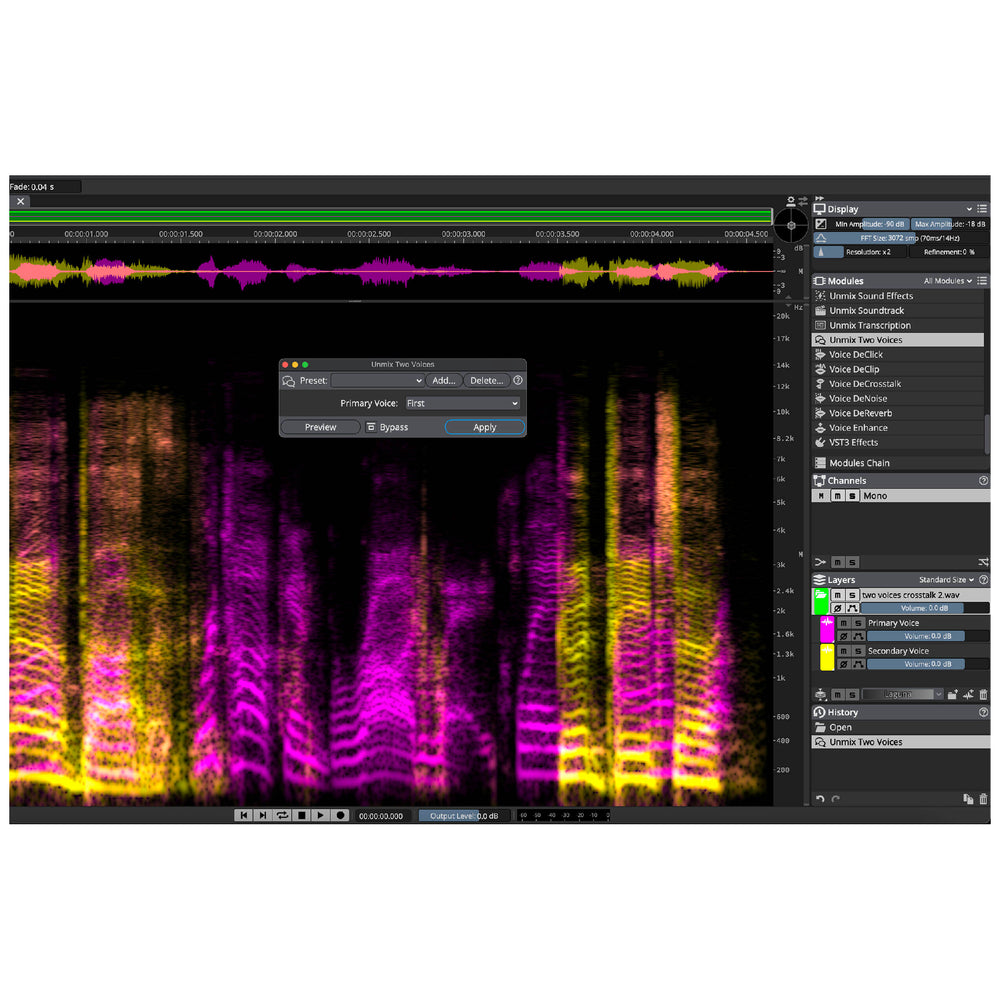This screenshot has height=1000, width=1000.
Task: Solo the Primary Voice layer
Action: (x=858, y=623)
